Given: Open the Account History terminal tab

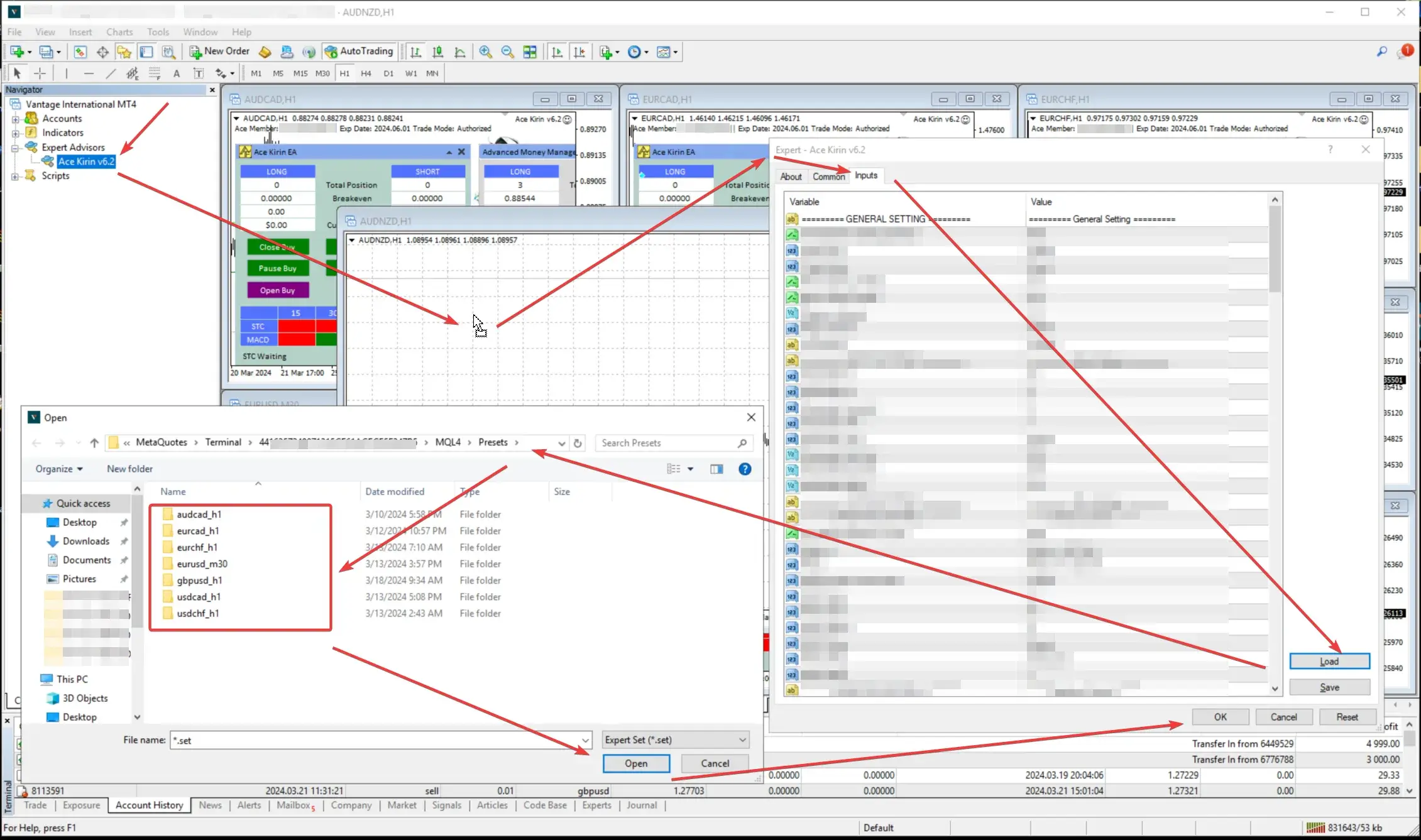Looking at the screenshot, I should (x=149, y=805).
